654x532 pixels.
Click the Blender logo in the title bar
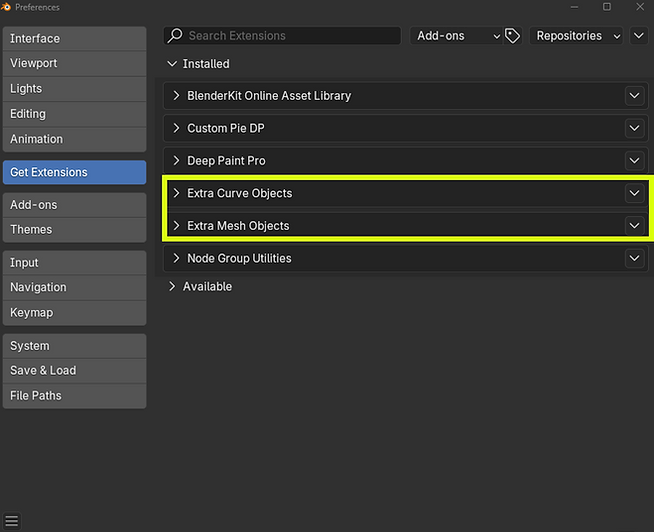point(6,7)
